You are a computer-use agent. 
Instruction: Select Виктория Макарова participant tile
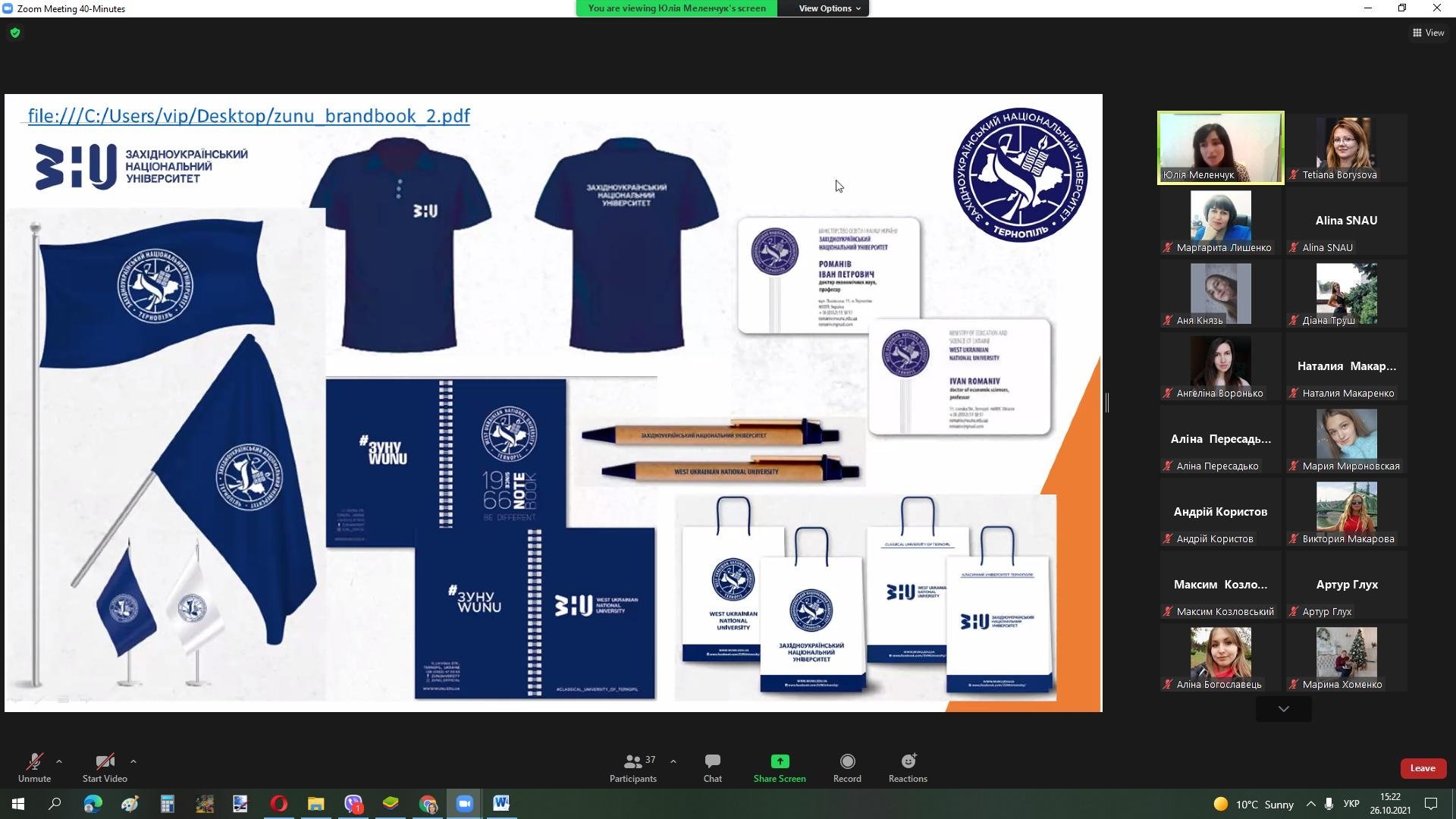[1346, 512]
